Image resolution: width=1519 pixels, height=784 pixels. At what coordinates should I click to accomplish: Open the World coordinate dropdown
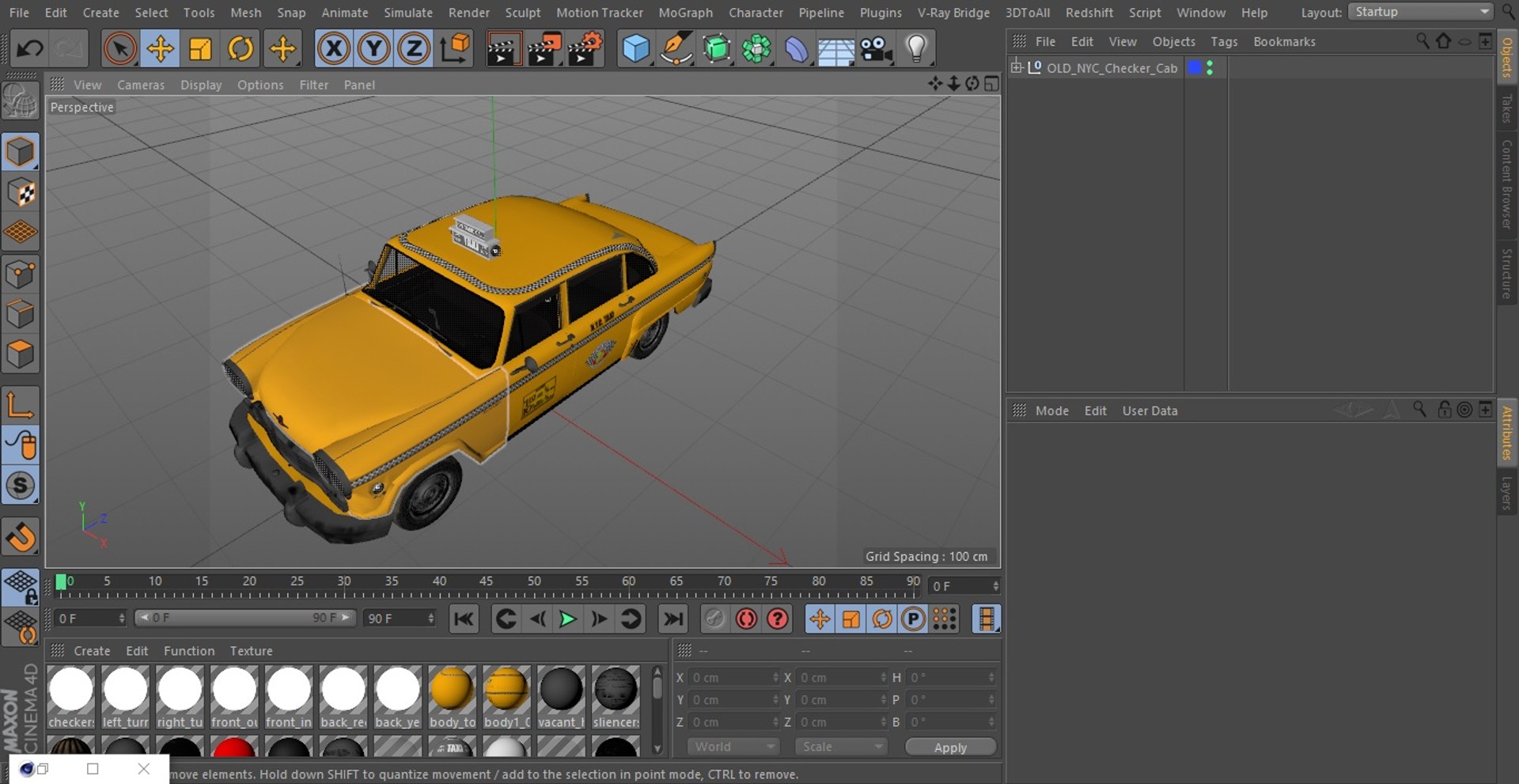pos(733,747)
